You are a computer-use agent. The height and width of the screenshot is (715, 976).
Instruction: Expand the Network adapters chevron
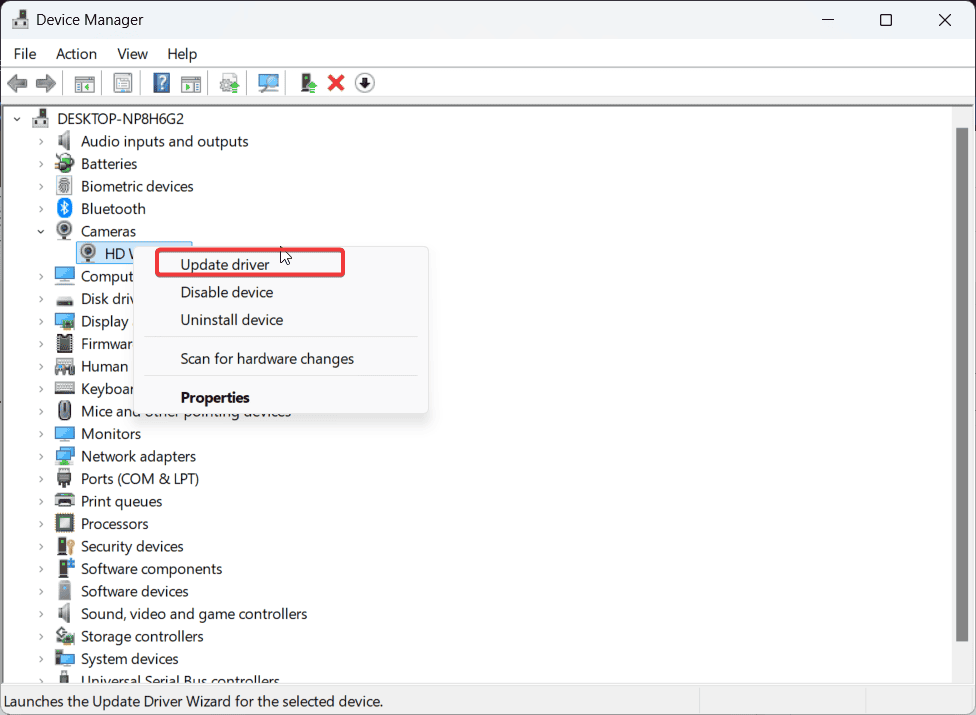tap(41, 456)
